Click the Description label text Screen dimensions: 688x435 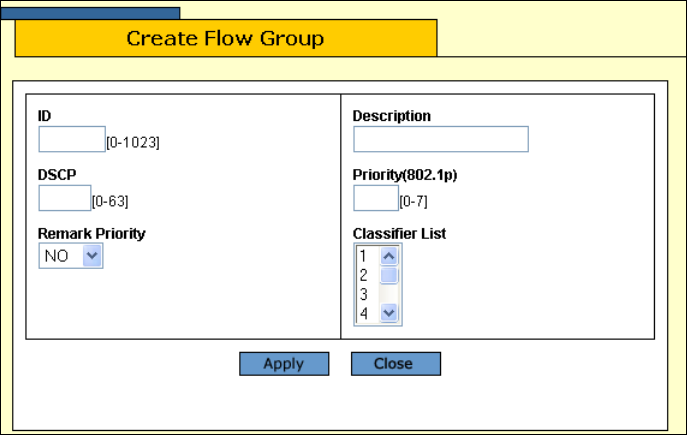pos(392,116)
